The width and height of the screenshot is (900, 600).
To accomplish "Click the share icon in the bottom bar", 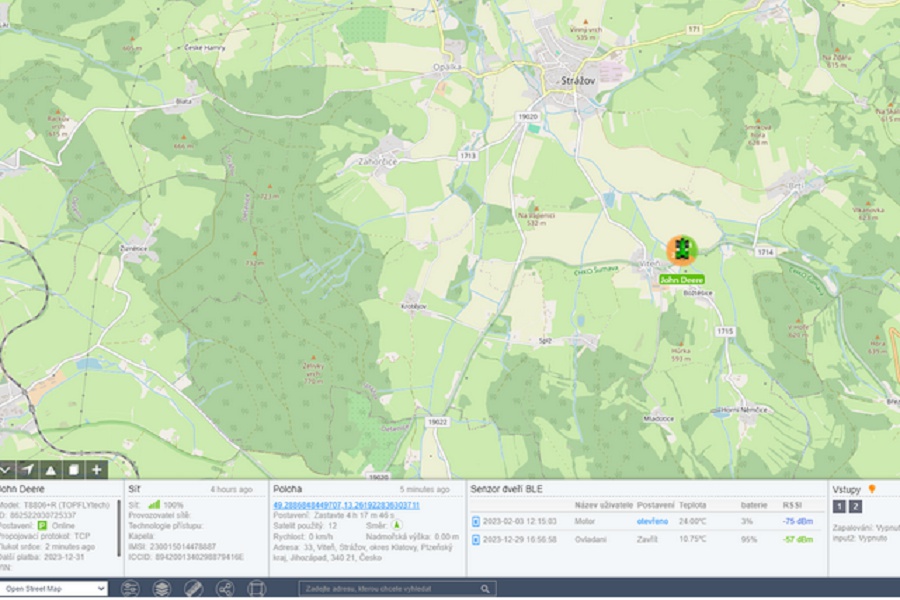I will click(226, 588).
